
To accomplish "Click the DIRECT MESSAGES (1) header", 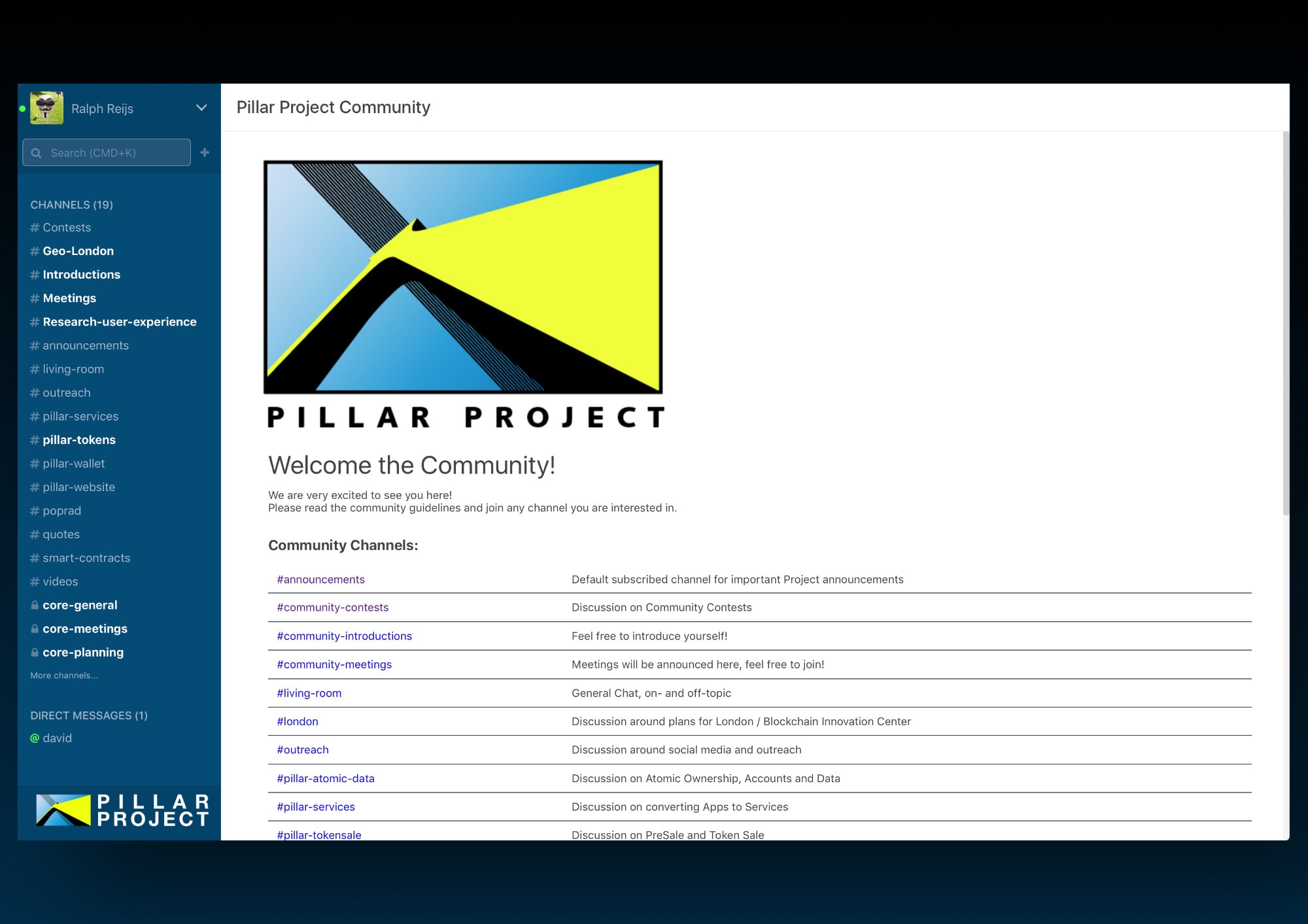I will pyautogui.click(x=89, y=715).
